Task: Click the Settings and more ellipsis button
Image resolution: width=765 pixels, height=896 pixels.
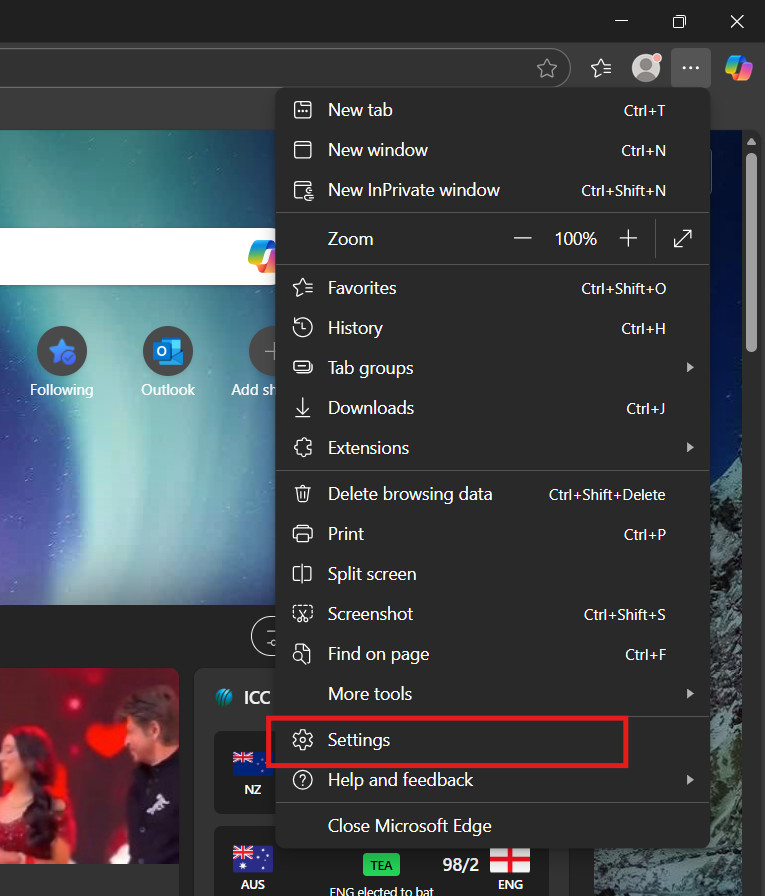Action: point(691,68)
